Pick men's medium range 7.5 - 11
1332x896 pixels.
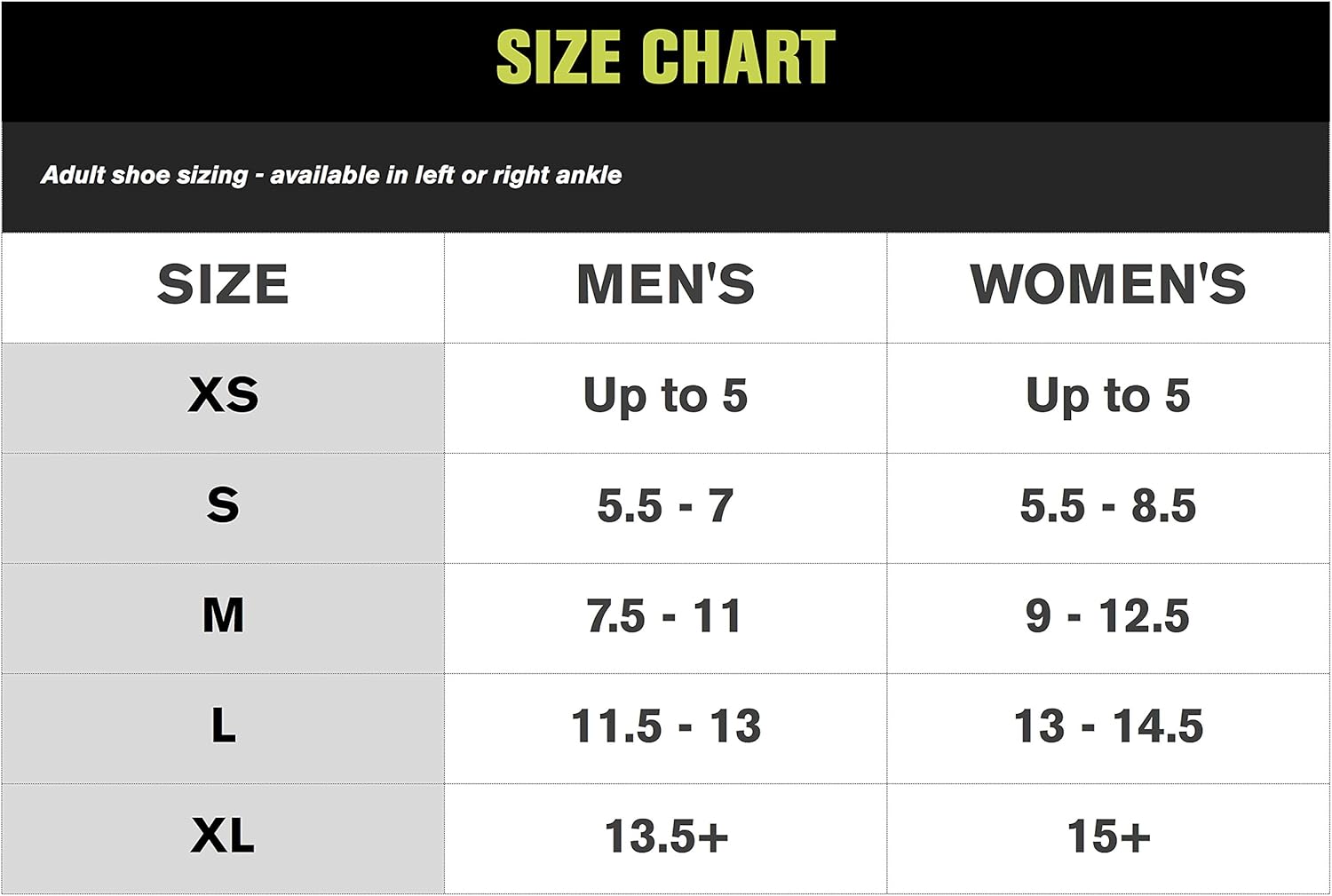click(665, 616)
